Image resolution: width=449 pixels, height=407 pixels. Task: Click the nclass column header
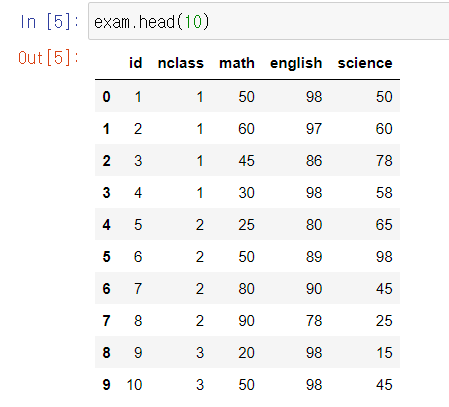pyautogui.click(x=181, y=63)
